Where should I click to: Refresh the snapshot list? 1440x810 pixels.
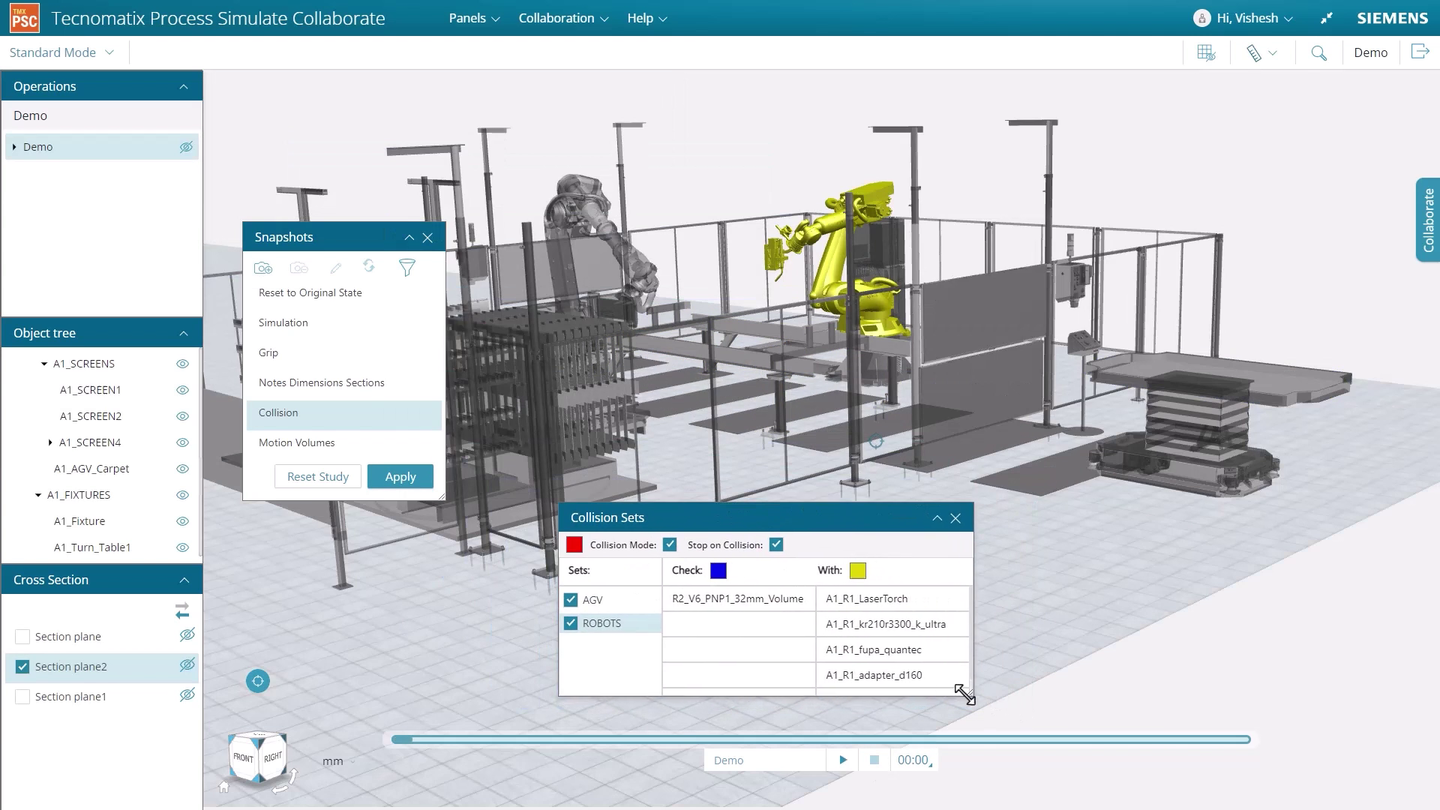point(369,267)
